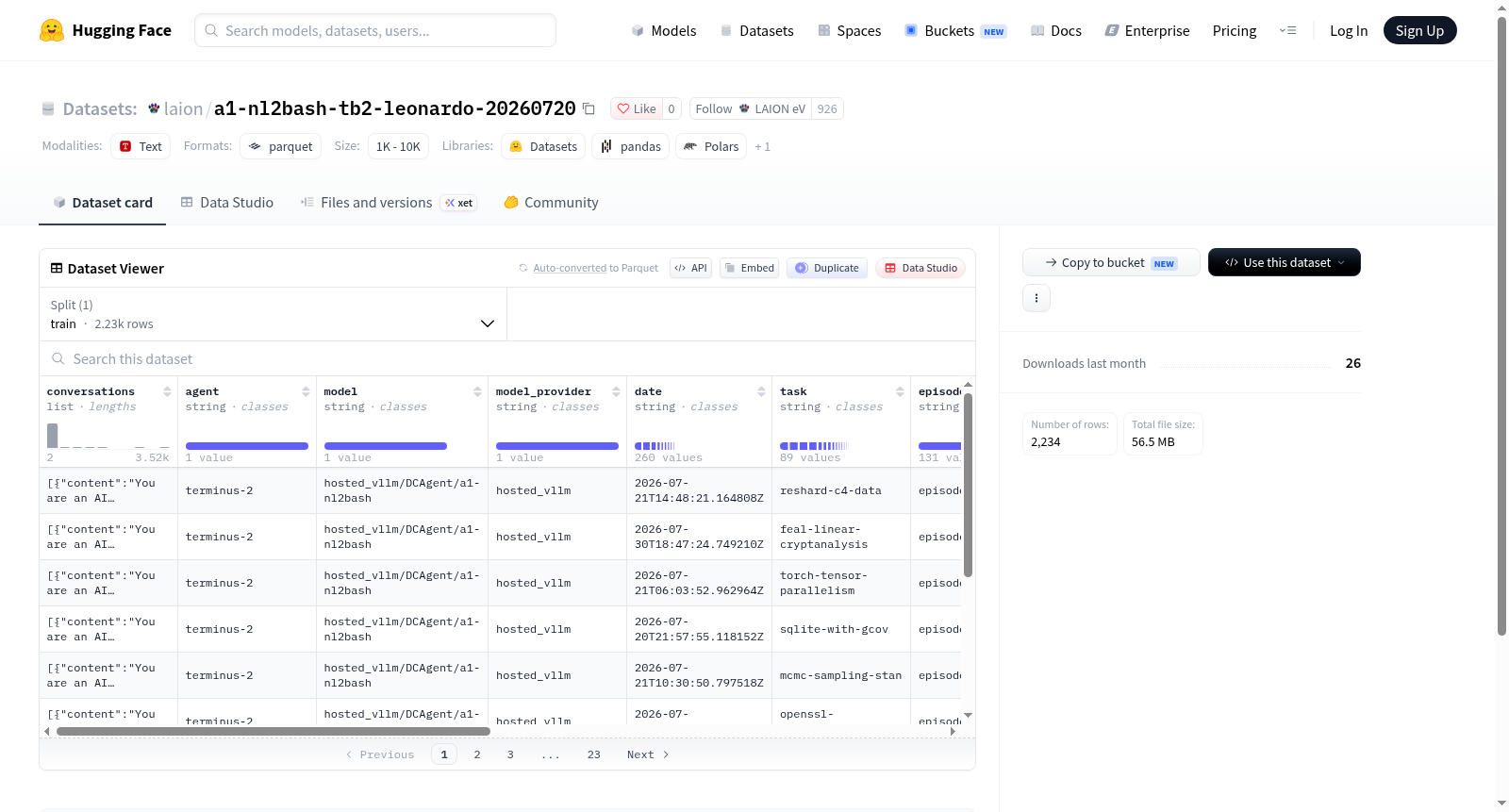This screenshot has width=1509, height=812.
Task: Select the Text modality tag
Action: [x=141, y=146]
